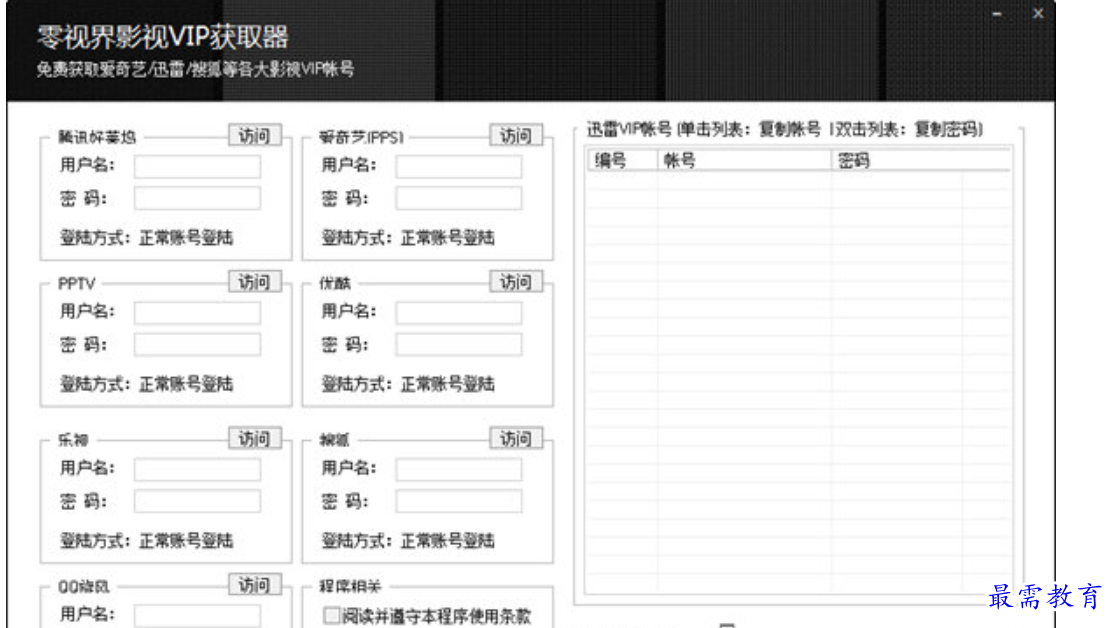This screenshot has width=1110, height=628.
Task: Click 登陆方式 text in PPTV group
Action: coord(147,384)
